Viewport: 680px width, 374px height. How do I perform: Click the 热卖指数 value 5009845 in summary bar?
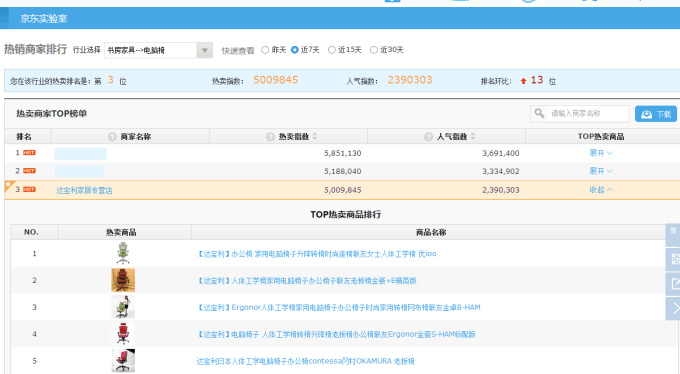pyautogui.click(x=275, y=80)
